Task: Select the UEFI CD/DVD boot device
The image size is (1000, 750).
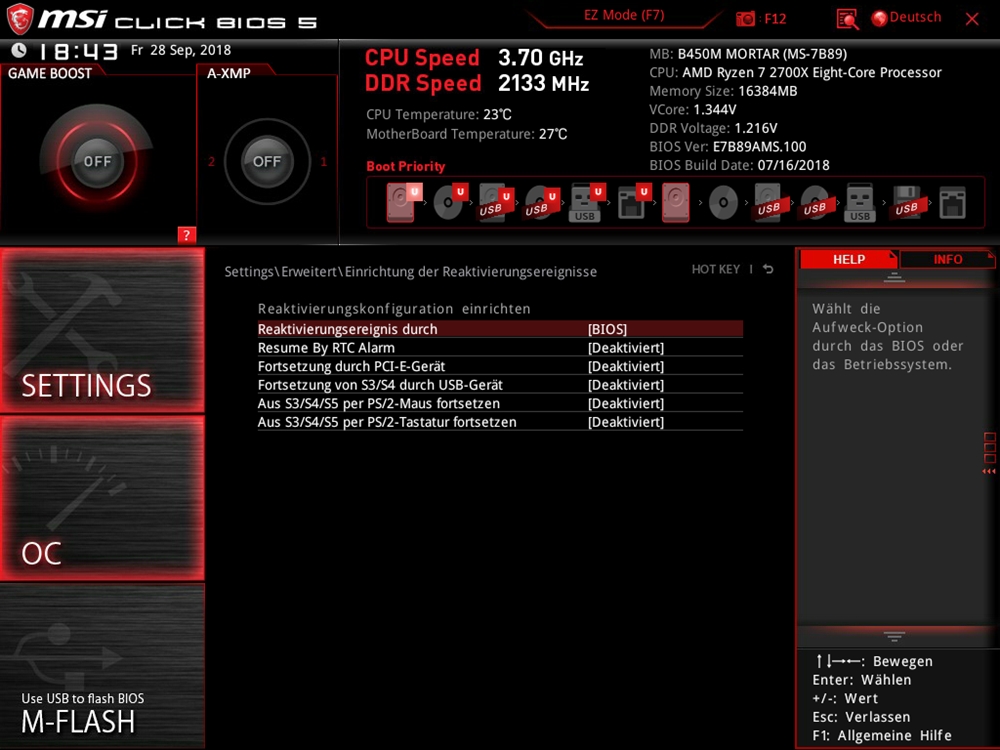Action: [450, 203]
